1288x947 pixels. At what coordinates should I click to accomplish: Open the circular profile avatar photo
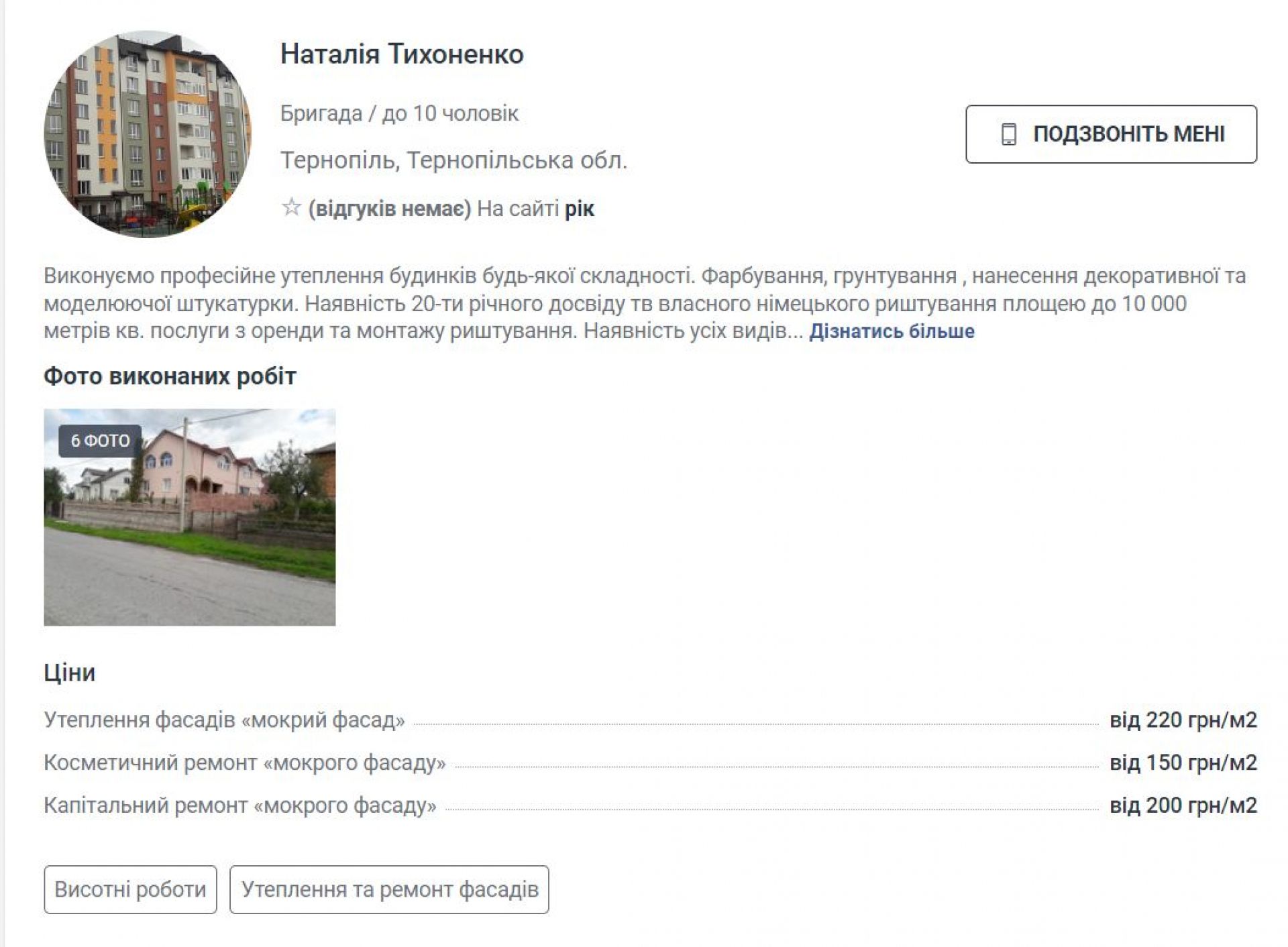[x=148, y=134]
